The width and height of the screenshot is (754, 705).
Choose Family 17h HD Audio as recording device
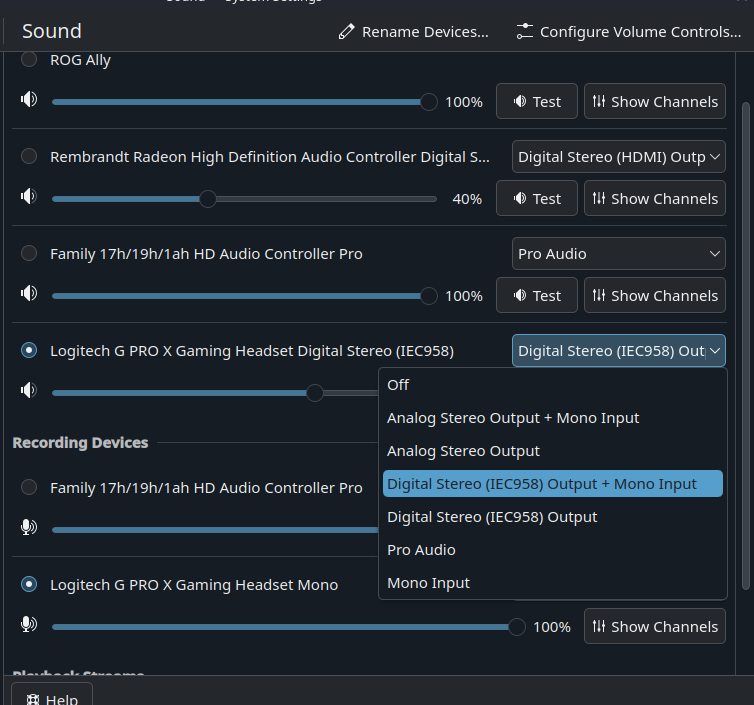point(29,487)
